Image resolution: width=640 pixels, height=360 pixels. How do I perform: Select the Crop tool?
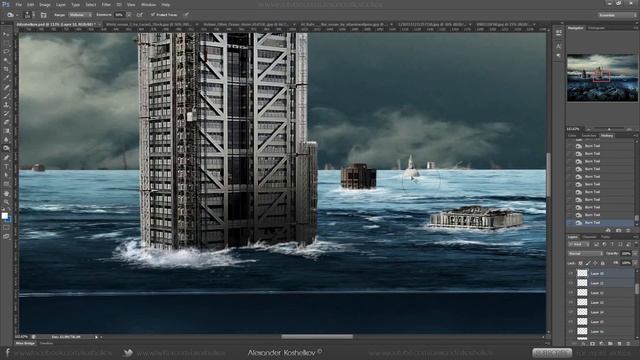coord(6,69)
